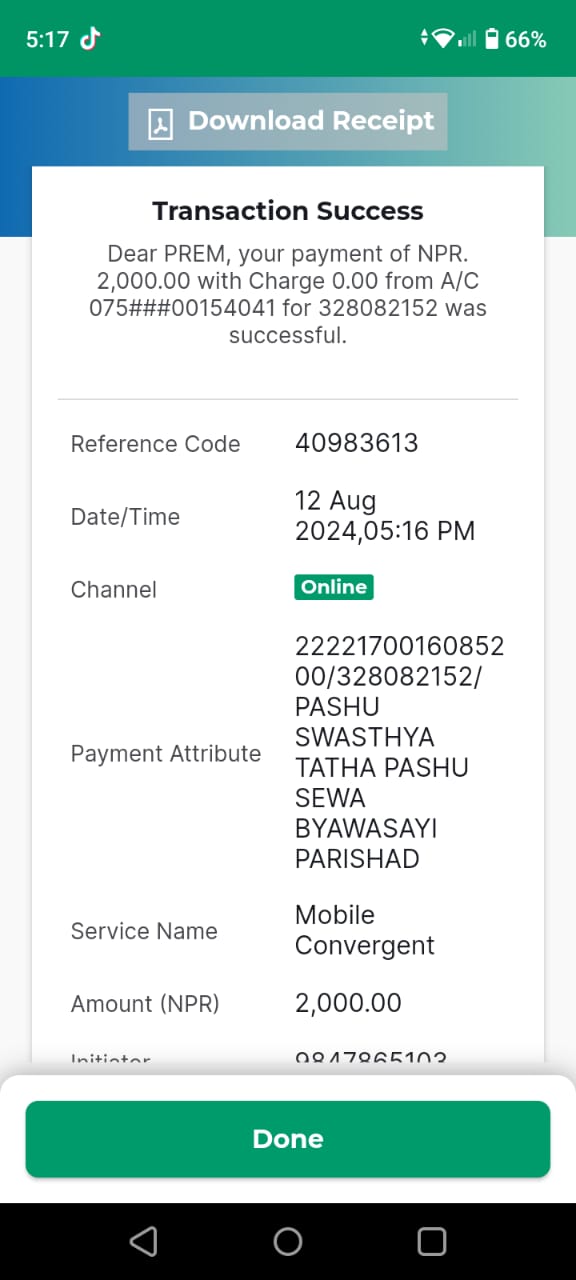Tap the Transaction Success heading
Viewport: 576px width, 1280px height.
pos(288,211)
